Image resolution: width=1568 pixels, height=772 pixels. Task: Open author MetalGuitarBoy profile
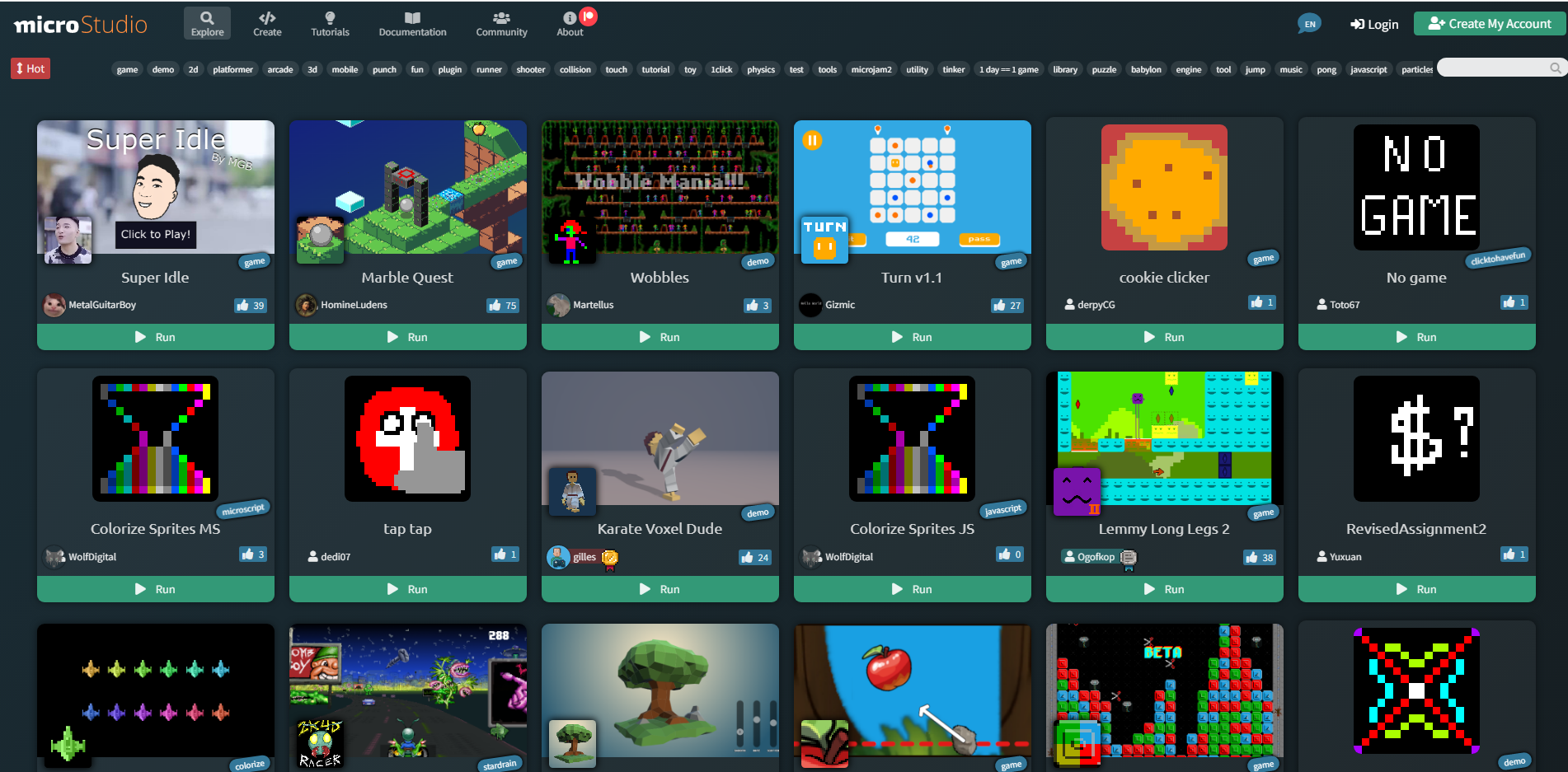[101, 305]
